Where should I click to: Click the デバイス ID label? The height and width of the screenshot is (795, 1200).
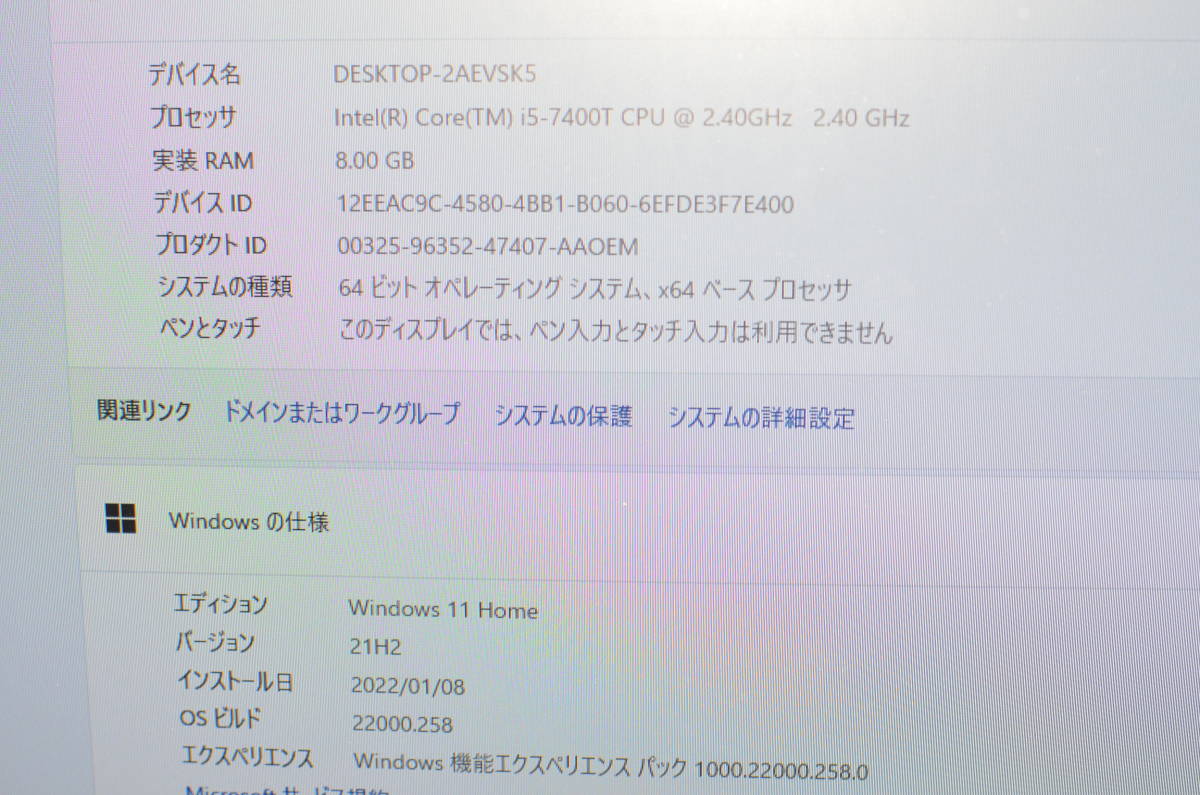204,203
